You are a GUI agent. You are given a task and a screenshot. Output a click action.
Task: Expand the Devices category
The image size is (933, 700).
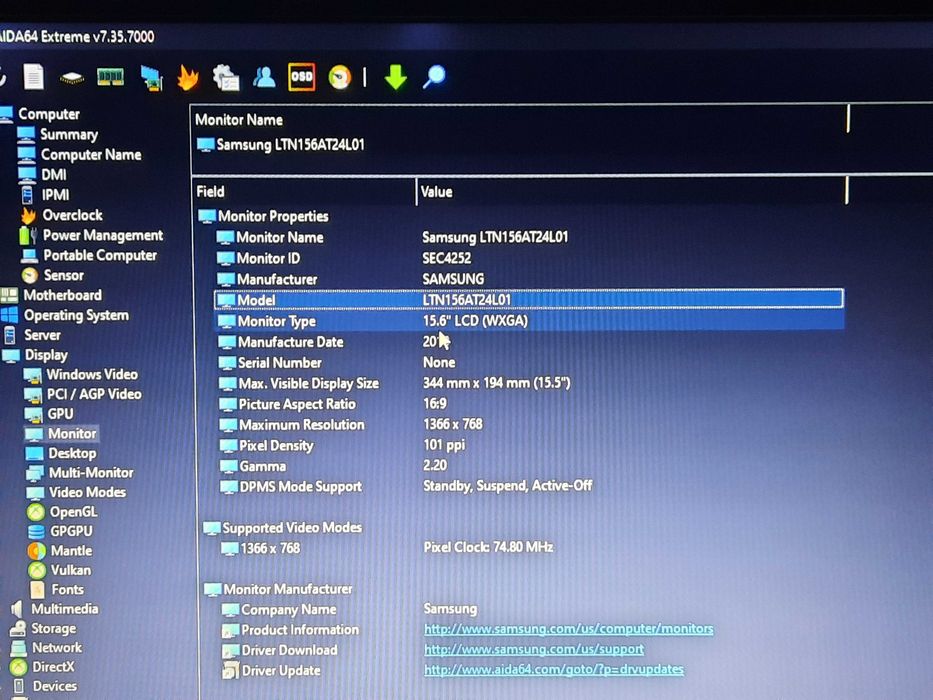pyautogui.click(x=45, y=686)
